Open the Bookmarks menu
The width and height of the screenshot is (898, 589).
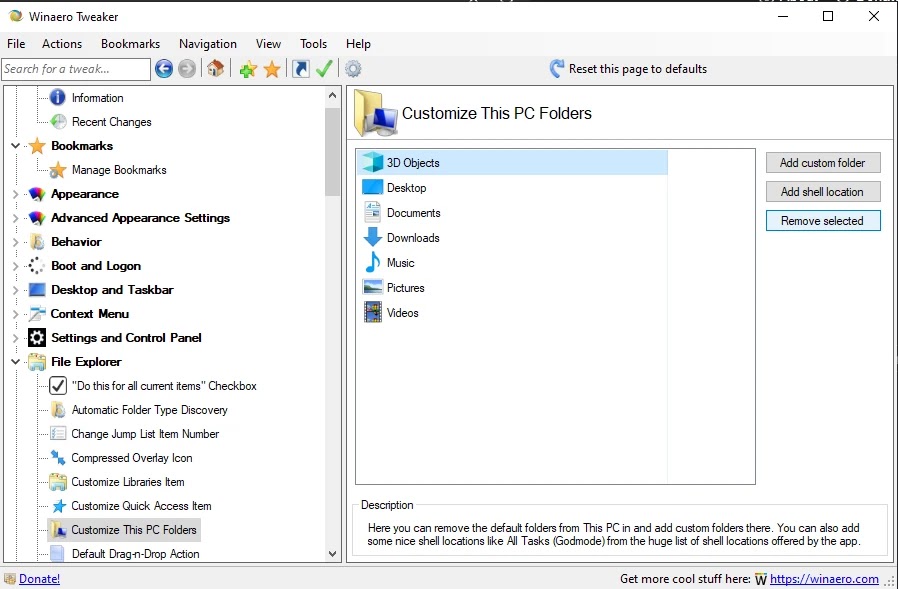point(131,44)
